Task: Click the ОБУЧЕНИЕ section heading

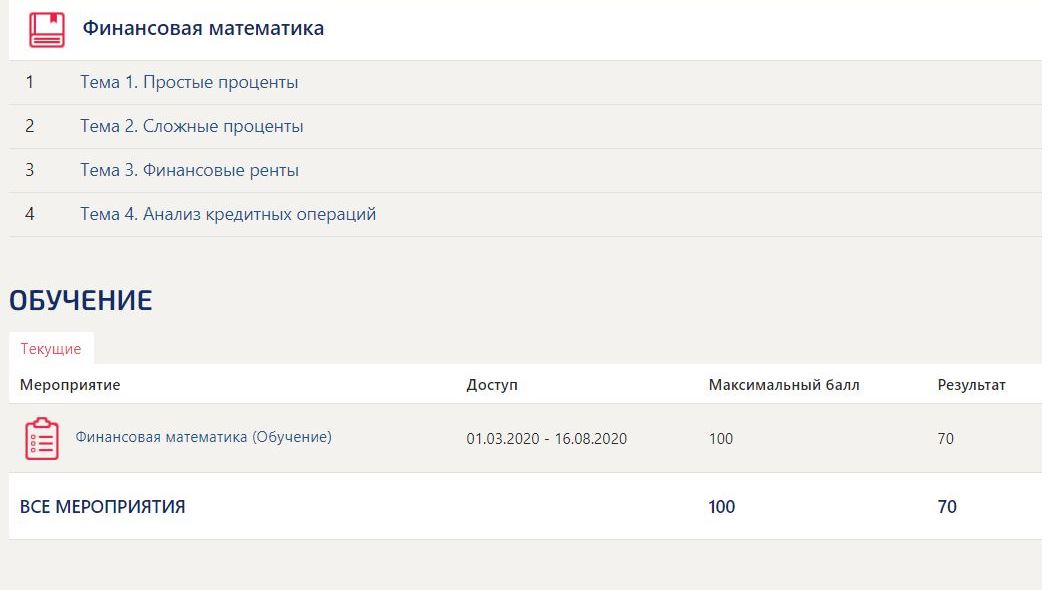Action: 81,300
